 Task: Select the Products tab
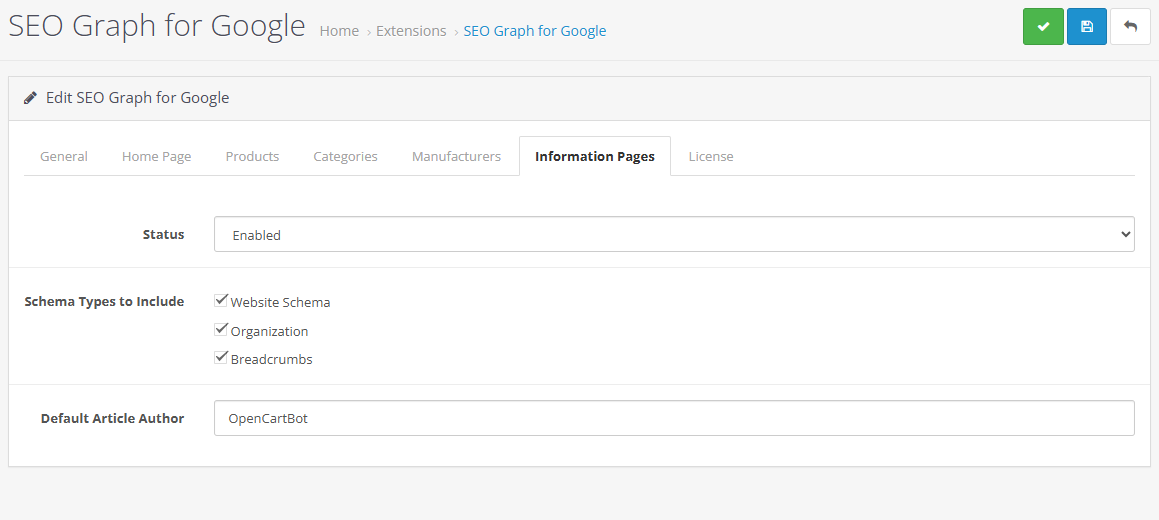[252, 156]
